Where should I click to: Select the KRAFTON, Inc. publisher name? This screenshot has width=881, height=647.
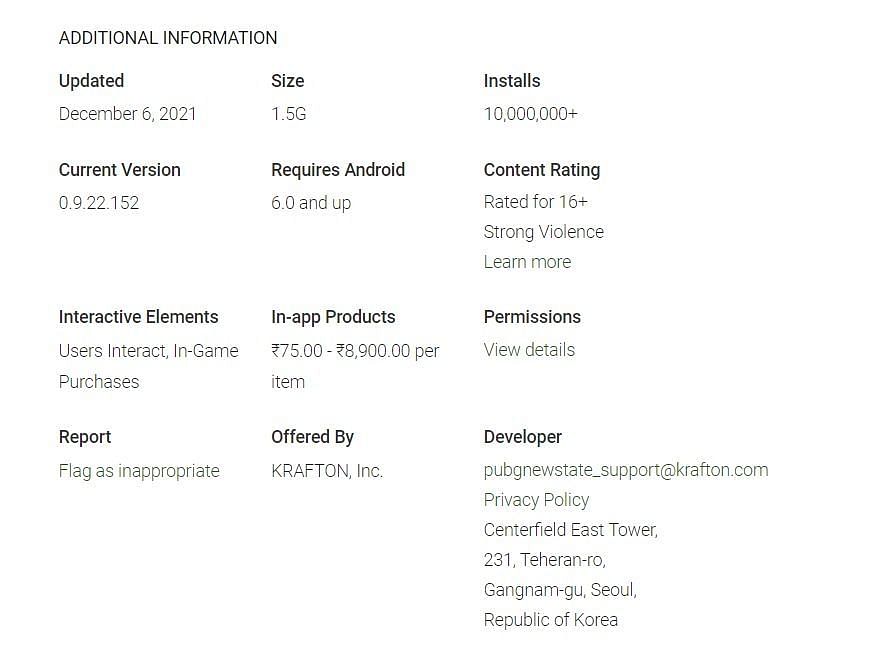coord(327,471)
